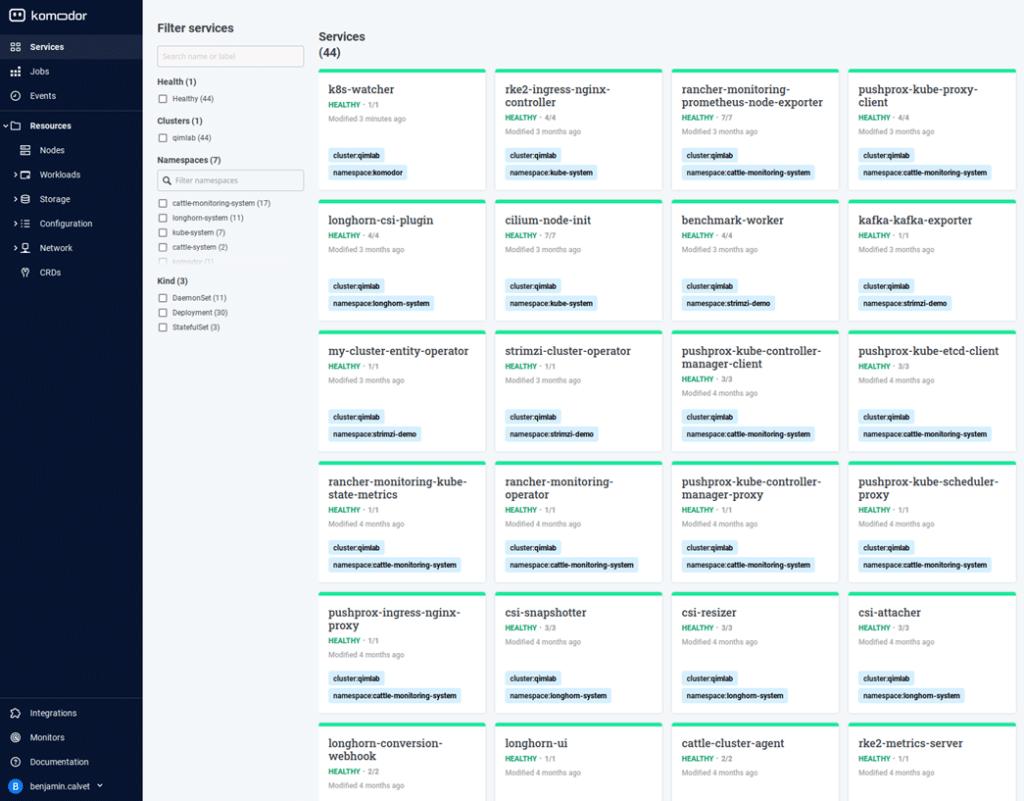Check the longhorn-system (11) namespace filter
The width and height of the screenshot is (1024, 801).
[163, 218]
